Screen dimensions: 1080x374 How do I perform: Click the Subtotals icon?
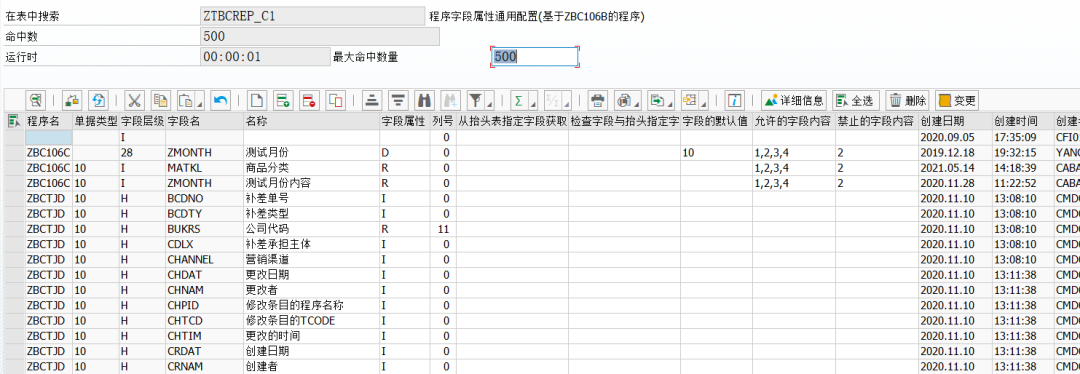tap(552, 101)
